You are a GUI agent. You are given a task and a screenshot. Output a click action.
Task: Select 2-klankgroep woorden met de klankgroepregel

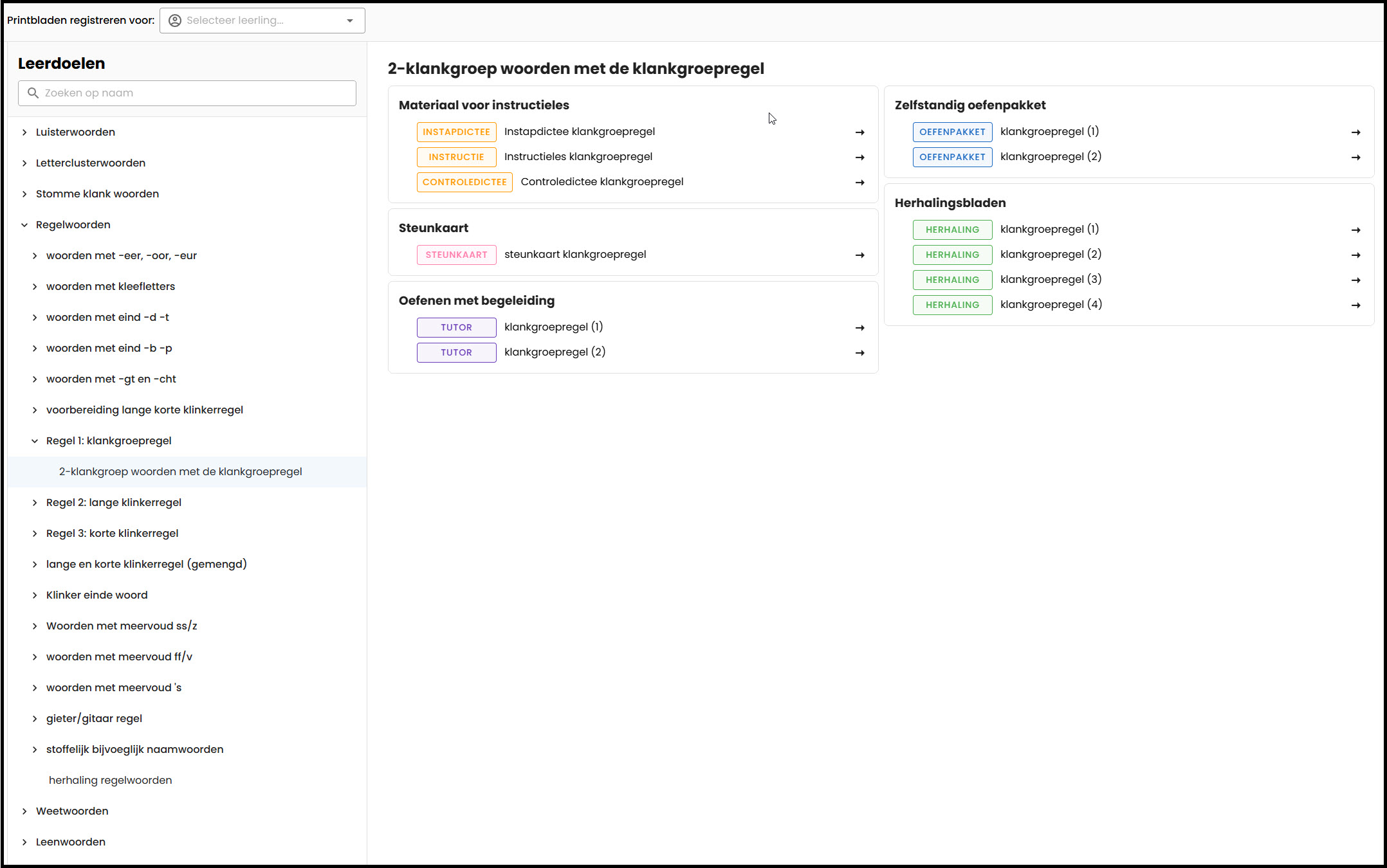180,472
